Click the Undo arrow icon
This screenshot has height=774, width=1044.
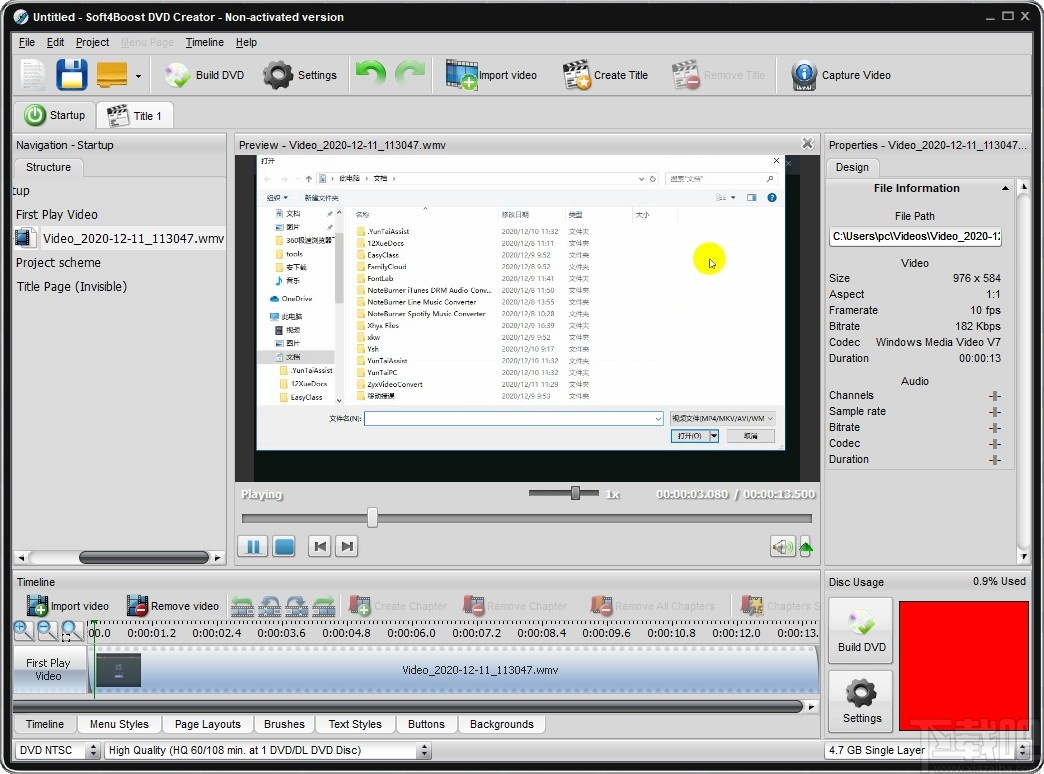tap(369, 74)
